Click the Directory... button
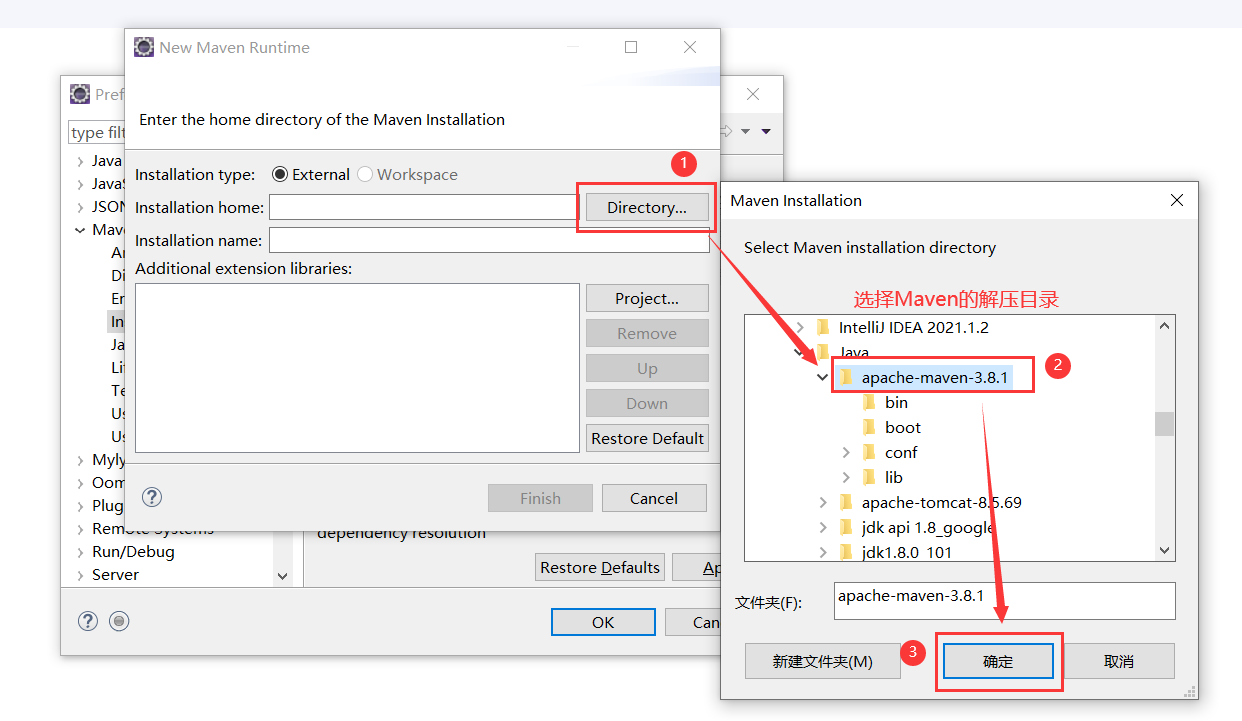 646,207
